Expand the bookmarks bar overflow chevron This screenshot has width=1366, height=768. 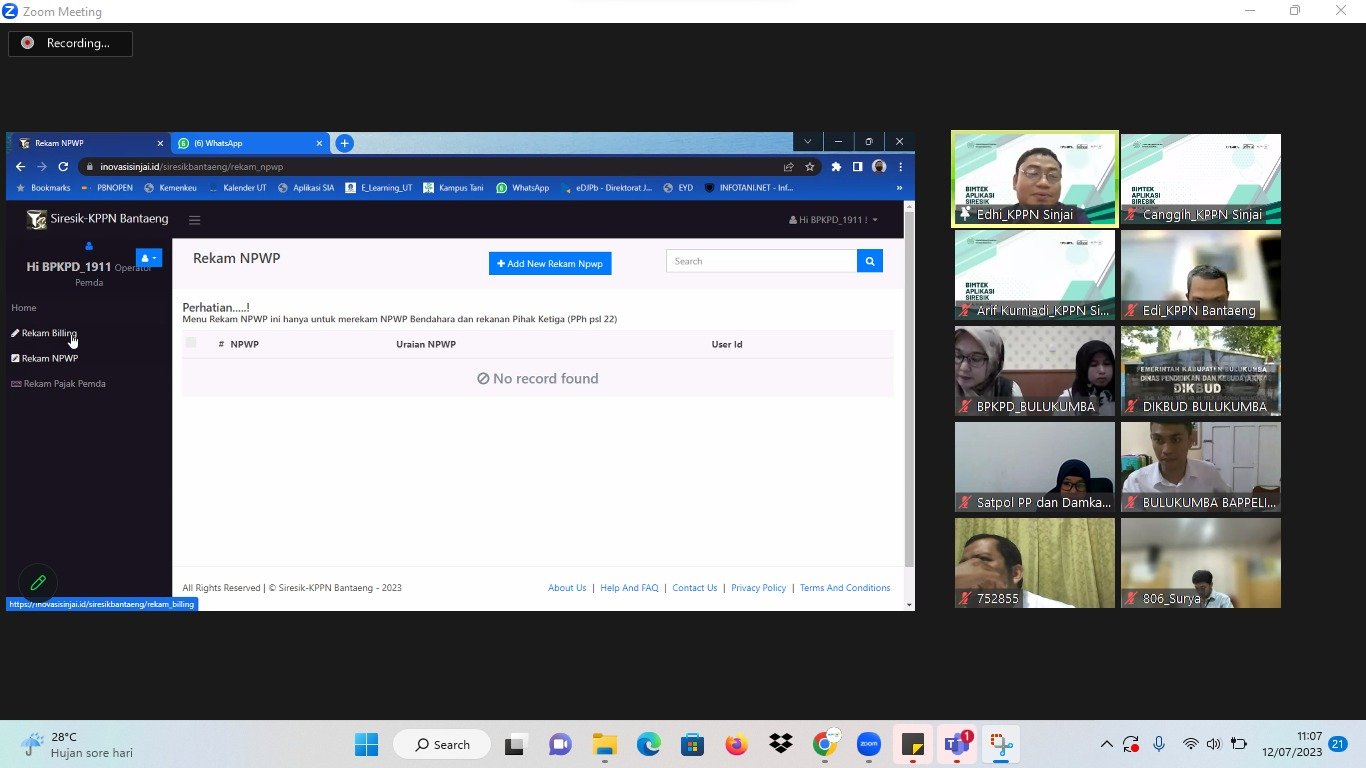click(899, 188)
